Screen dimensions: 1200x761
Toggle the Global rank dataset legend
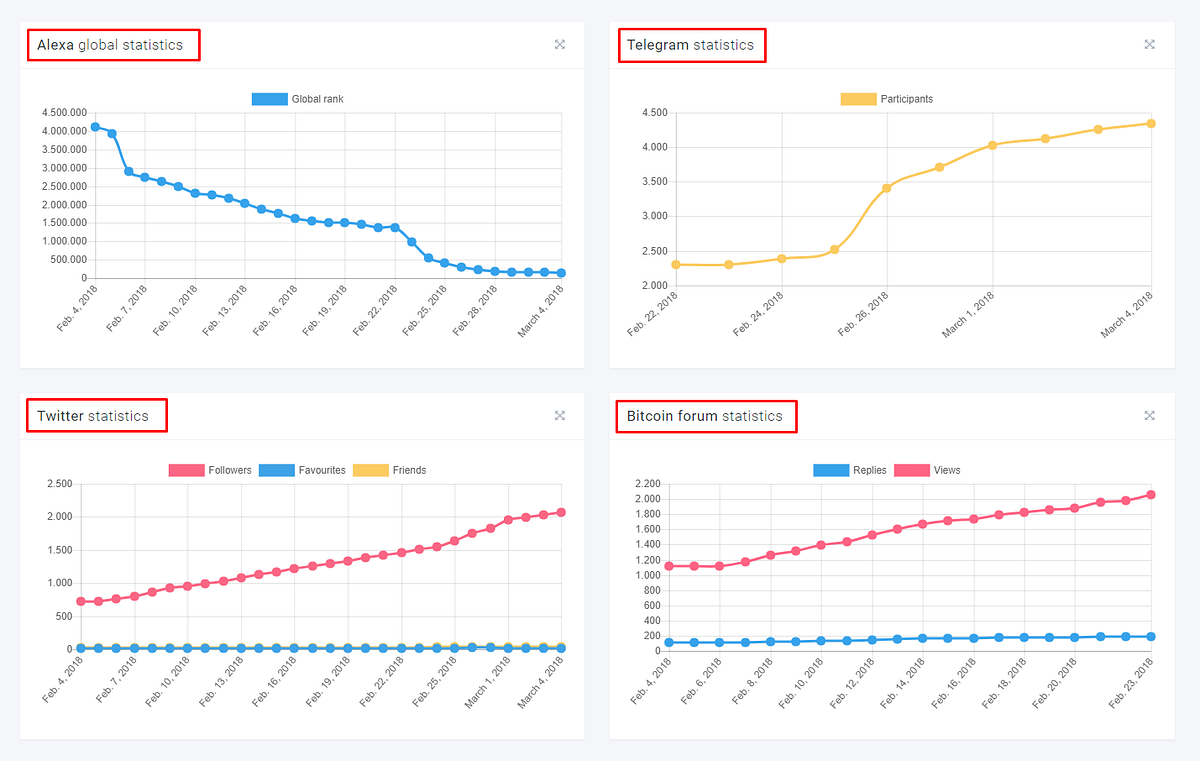click(298, 99)
